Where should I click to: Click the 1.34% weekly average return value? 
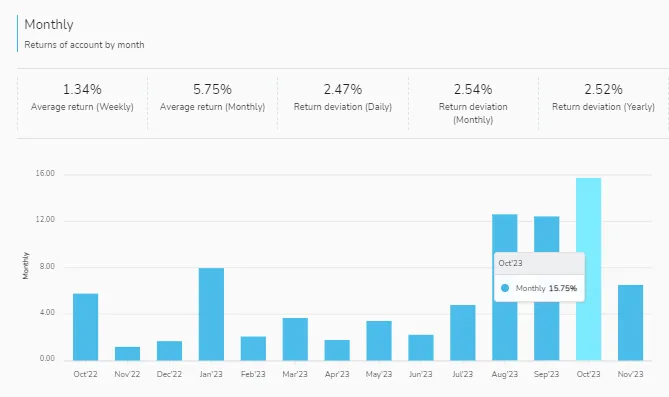coord(82,89)
